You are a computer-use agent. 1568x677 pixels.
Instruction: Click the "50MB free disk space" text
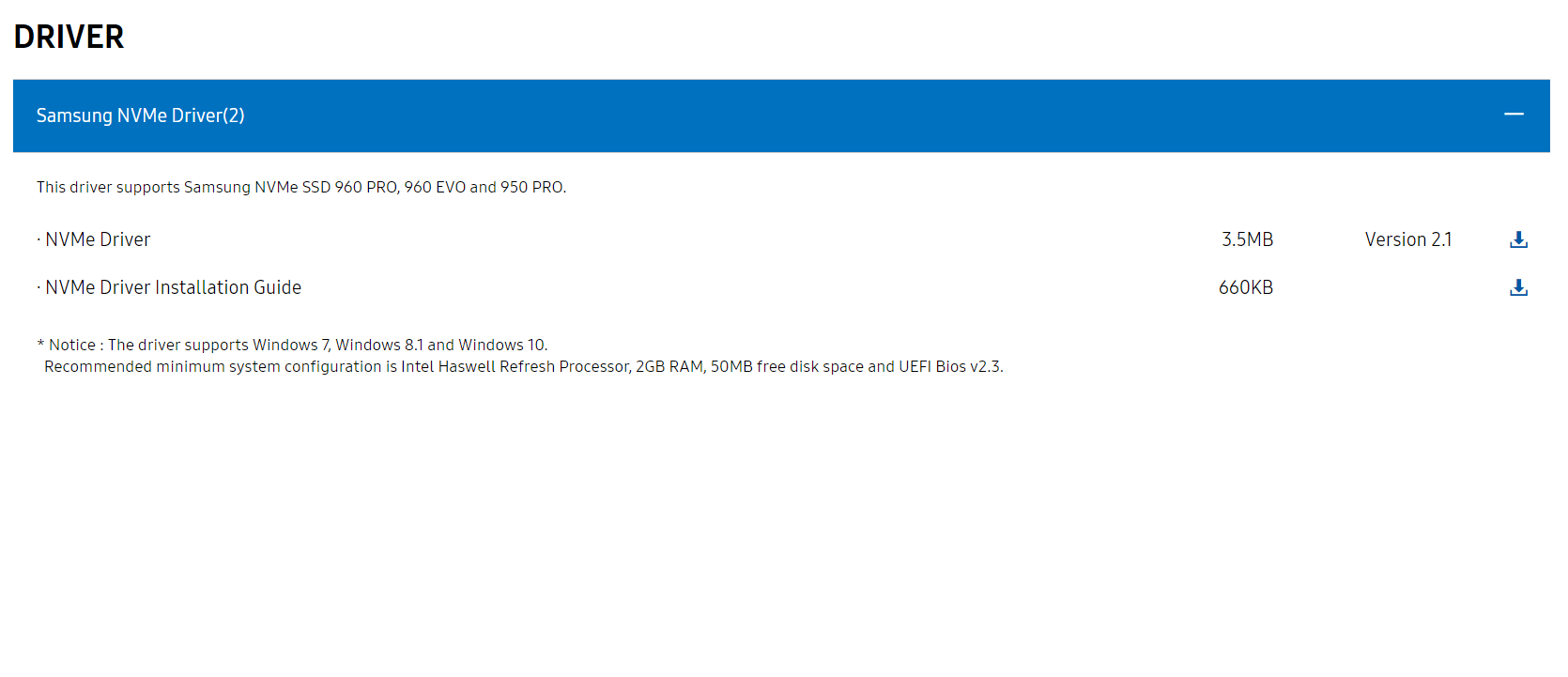(x=787, y=366)
